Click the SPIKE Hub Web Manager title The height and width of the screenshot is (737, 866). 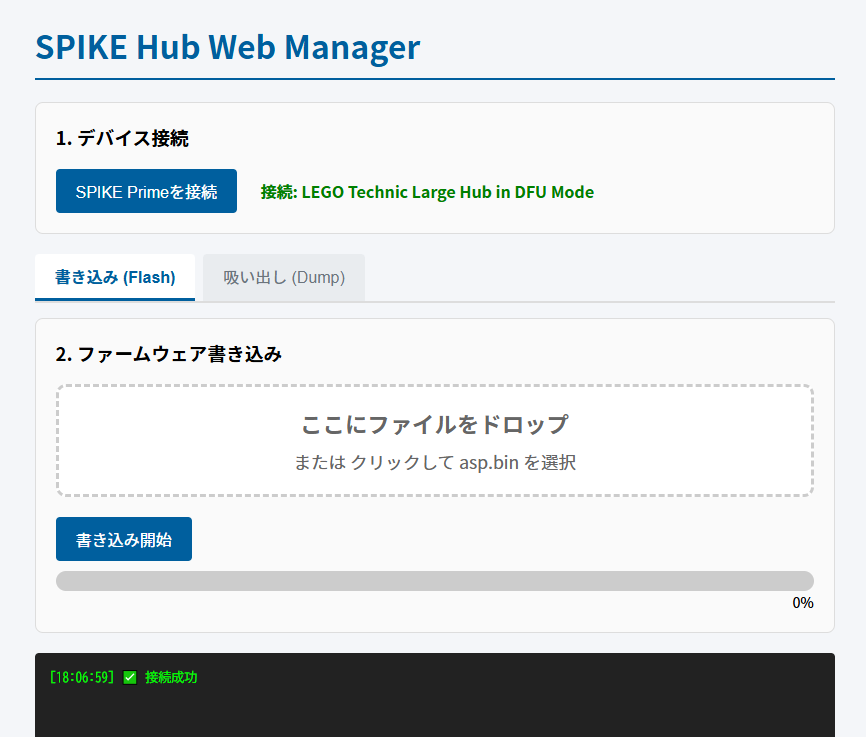pyautogui.click(x=228, y=47)
